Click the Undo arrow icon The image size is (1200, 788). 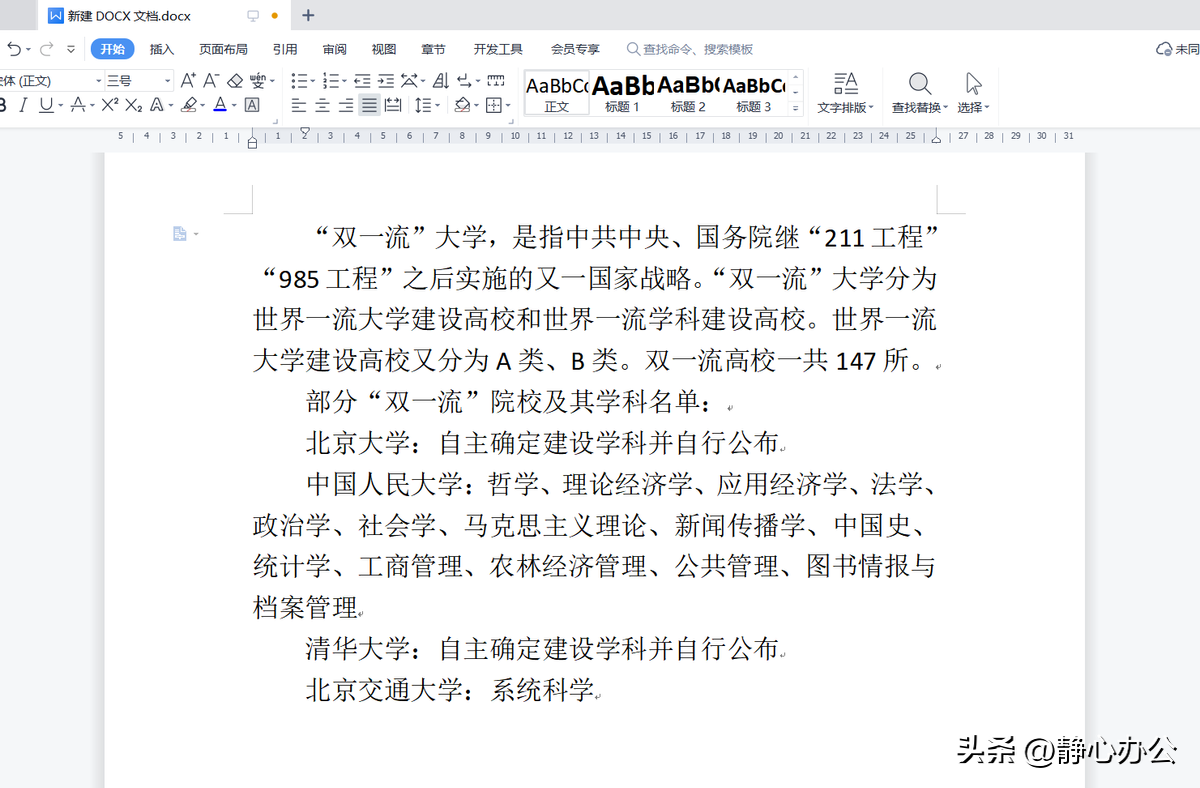pyautogui.click(x=14, y=49)
